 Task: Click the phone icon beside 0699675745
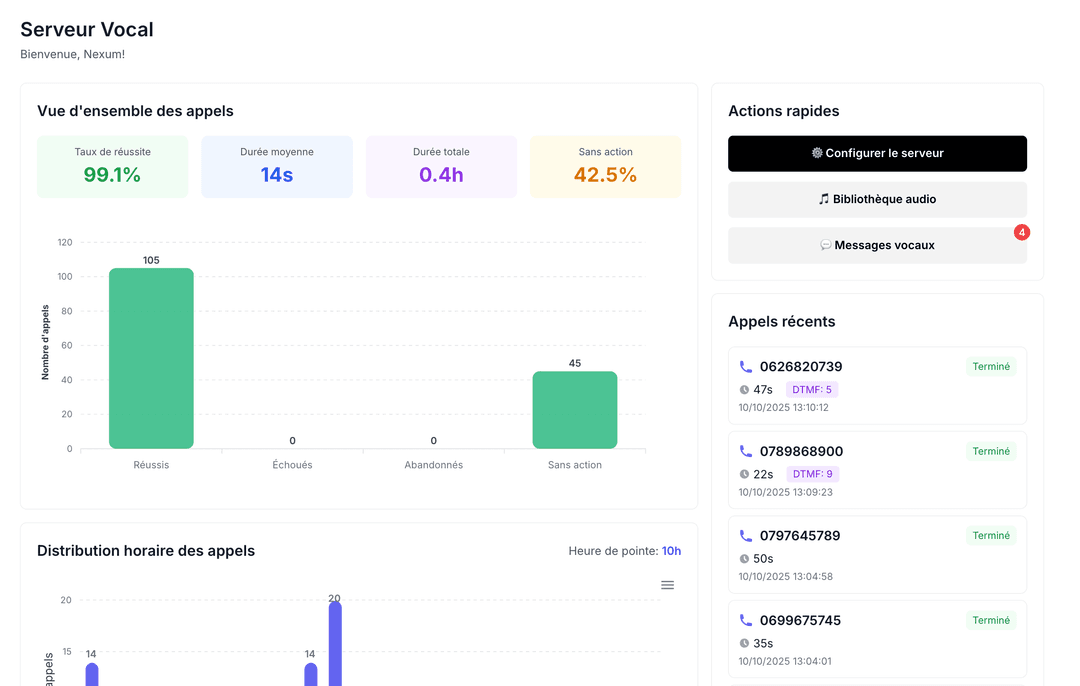coord(745,620)
